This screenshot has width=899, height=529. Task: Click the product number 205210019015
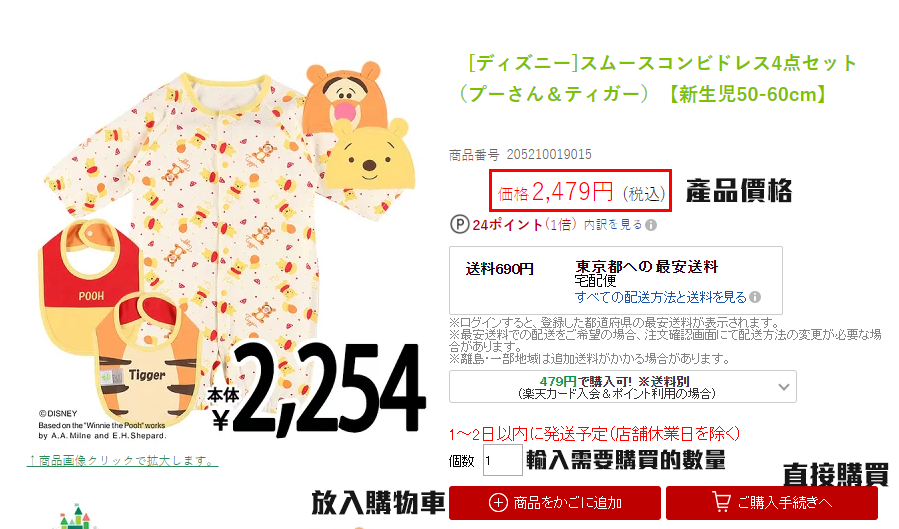(549, 154)
